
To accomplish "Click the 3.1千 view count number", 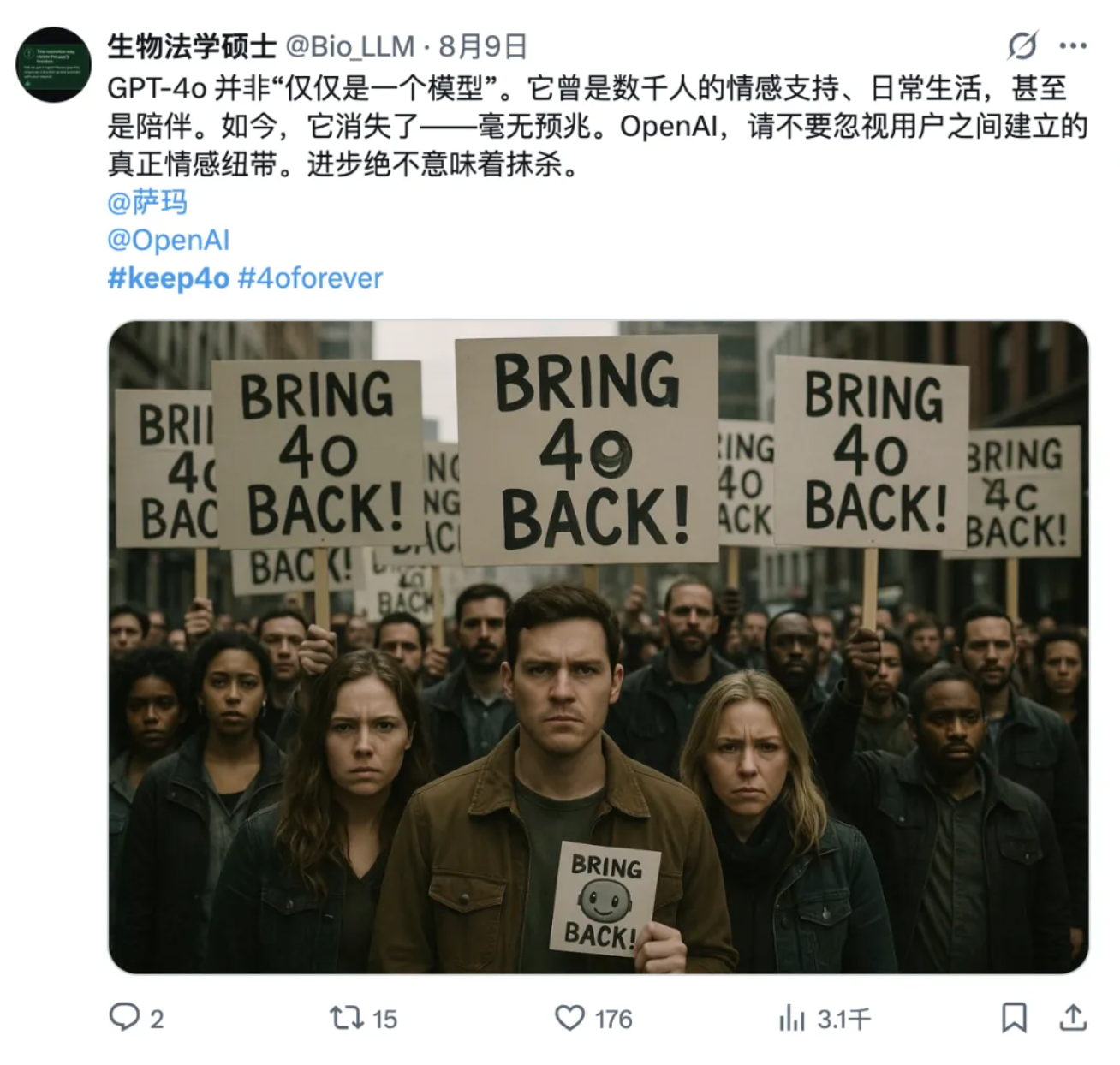I will (x=843, y=1019).
